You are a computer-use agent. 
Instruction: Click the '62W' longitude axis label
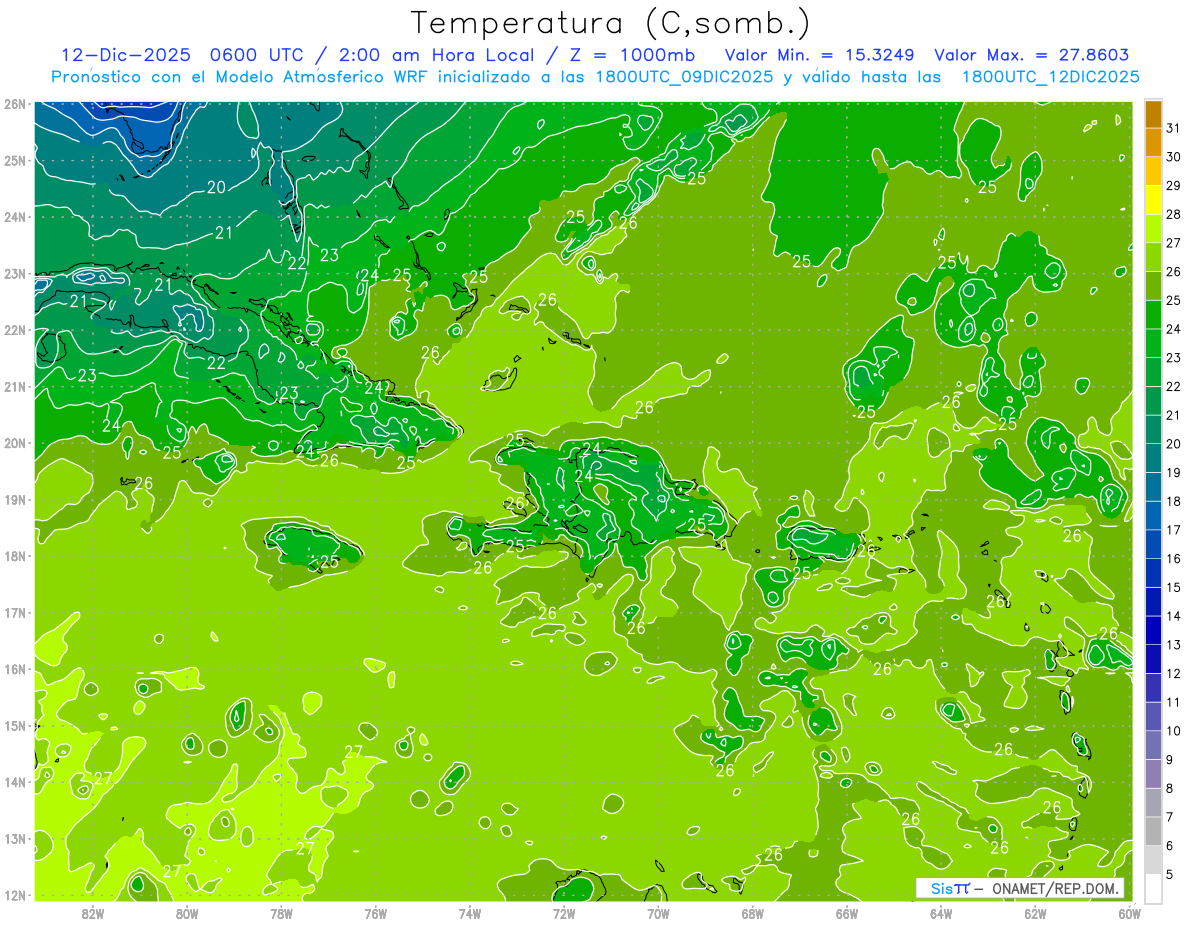(x=1035, y=913)
